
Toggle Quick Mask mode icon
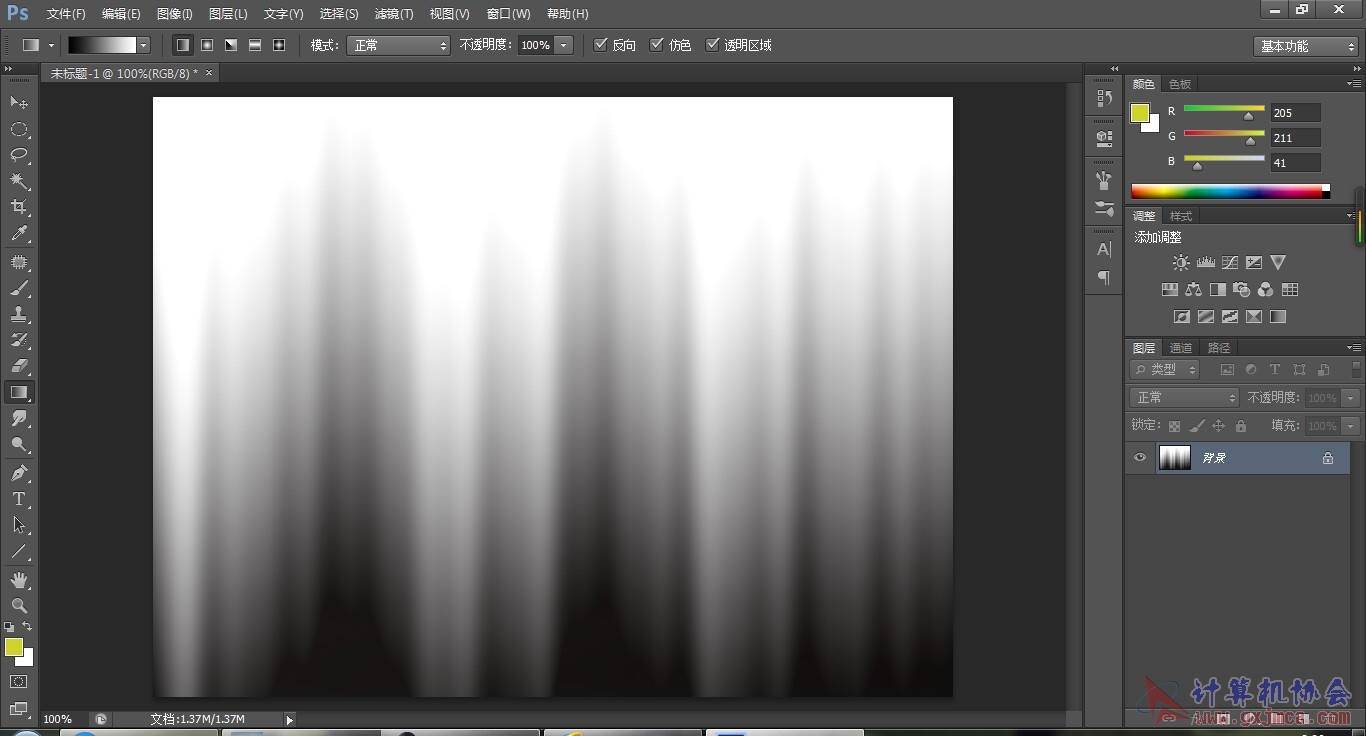[x=19, y=682]
